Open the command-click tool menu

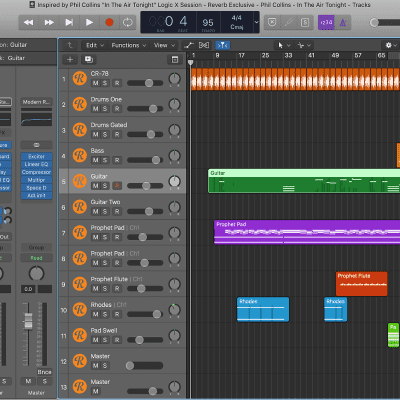pyautogui.click(x=304, y=45)
